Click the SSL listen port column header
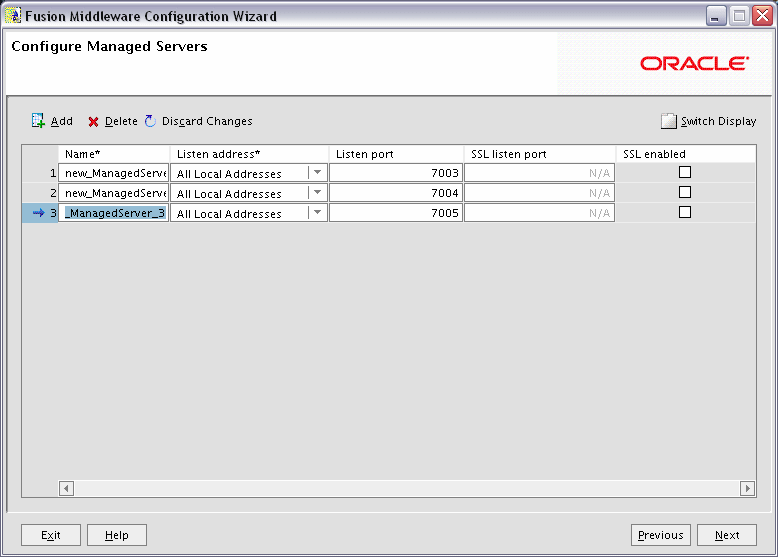This screenshot has width=778, height=557. (539, 154)
